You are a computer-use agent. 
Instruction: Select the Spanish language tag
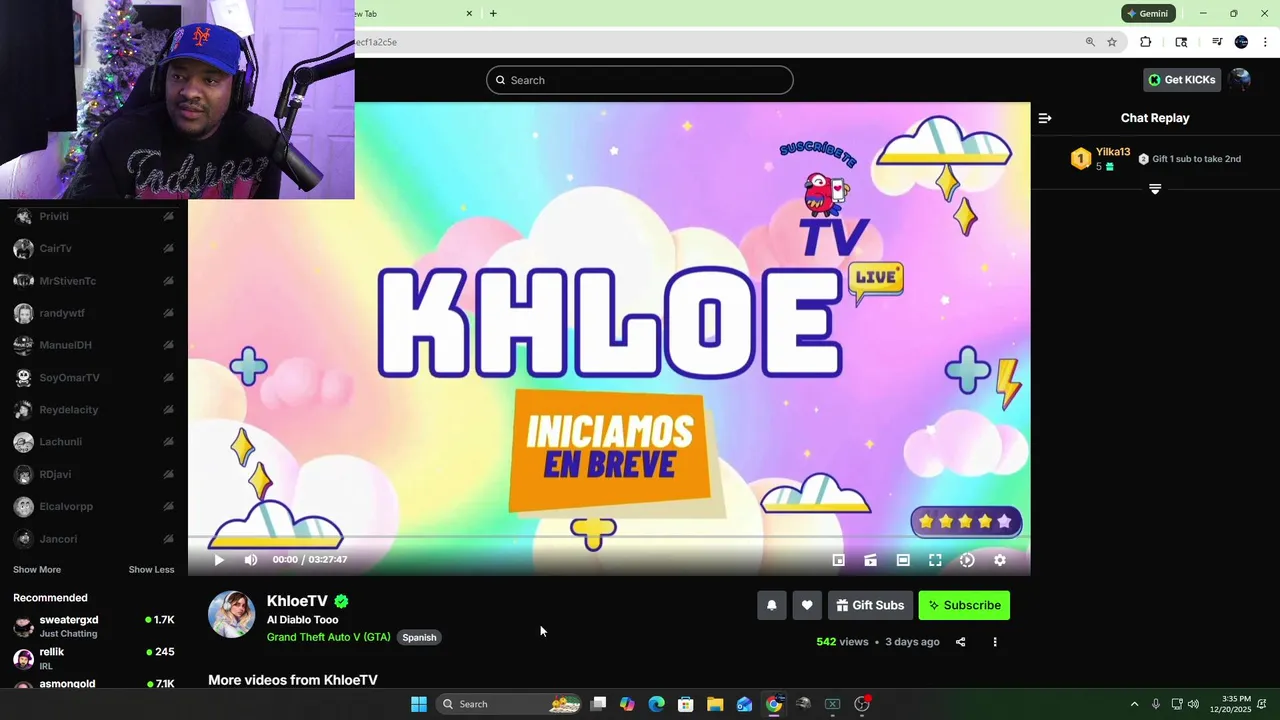click(419, 637)
